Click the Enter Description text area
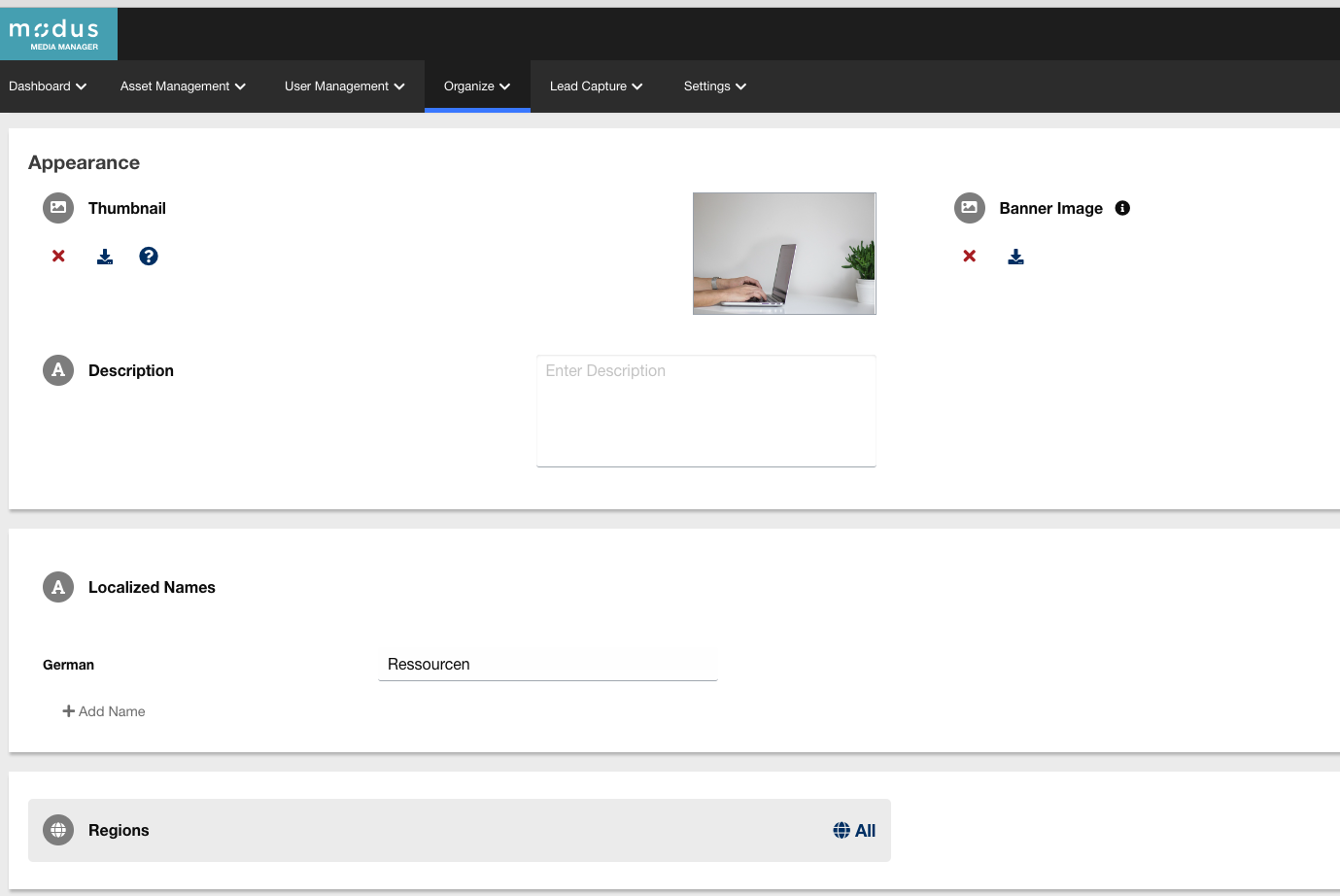The width and height of the screenshot is (1340, 896). coord(705,410)
